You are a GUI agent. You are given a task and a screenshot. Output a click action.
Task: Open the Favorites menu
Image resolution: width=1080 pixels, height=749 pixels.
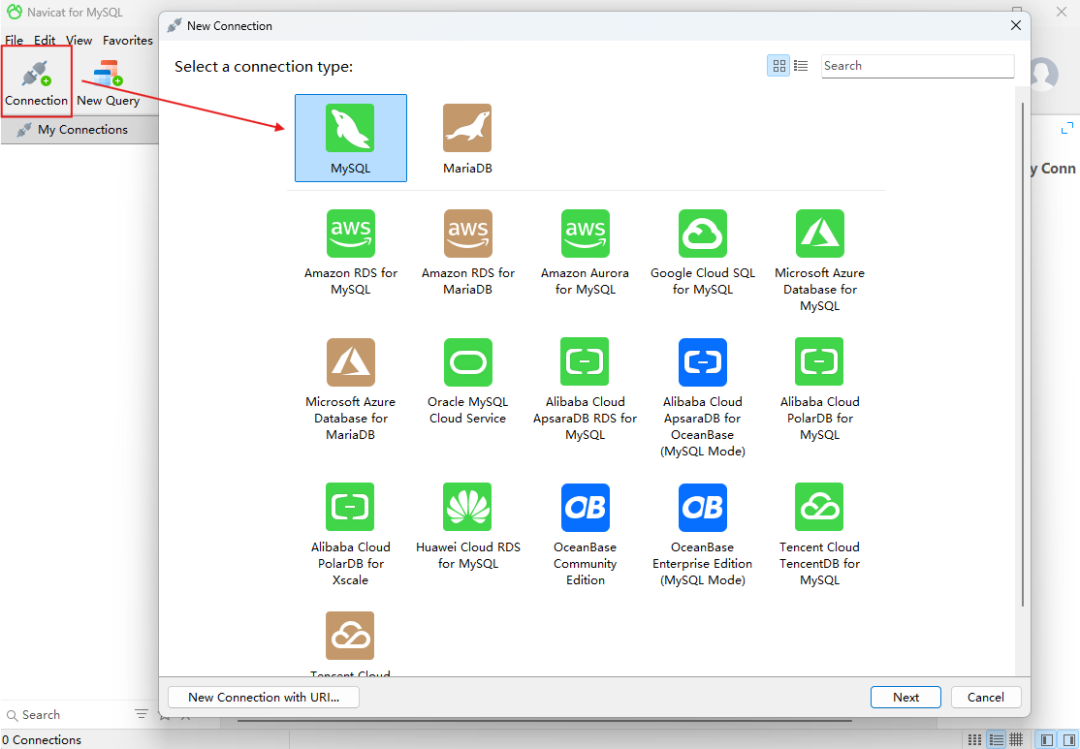tap(127, 41)
